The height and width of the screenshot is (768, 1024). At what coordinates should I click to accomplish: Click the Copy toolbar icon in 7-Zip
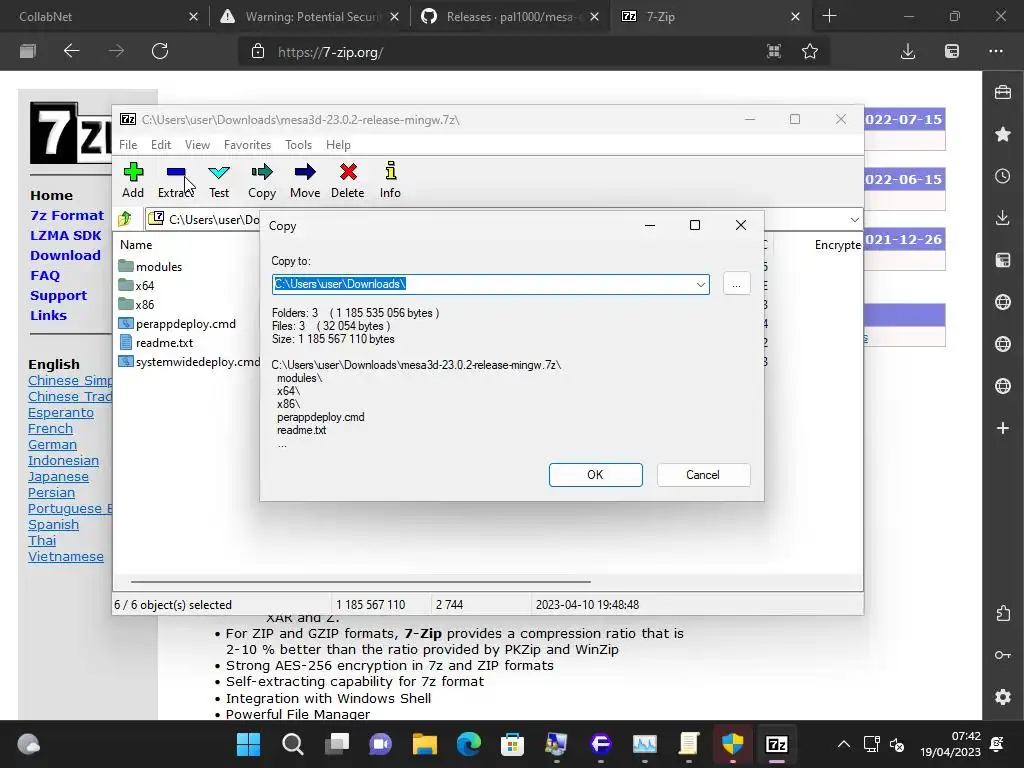tap(262, 180)
